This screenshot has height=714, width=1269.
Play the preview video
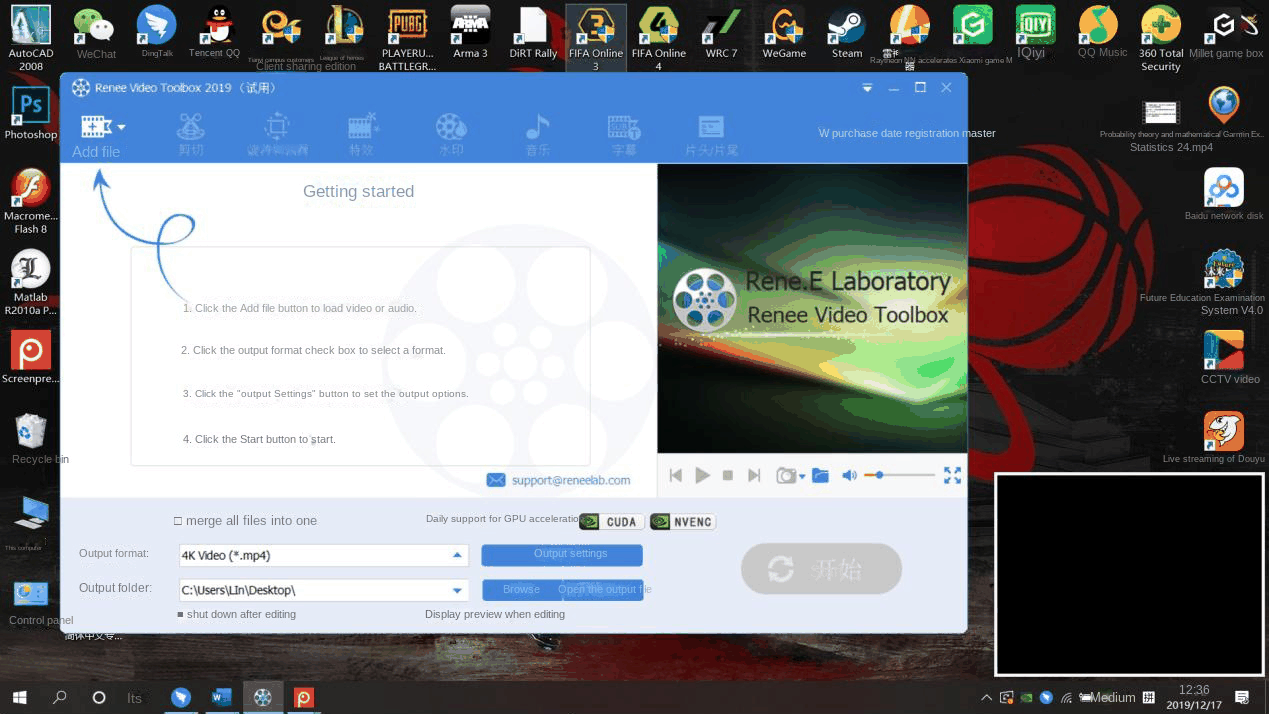click(702, 475)
